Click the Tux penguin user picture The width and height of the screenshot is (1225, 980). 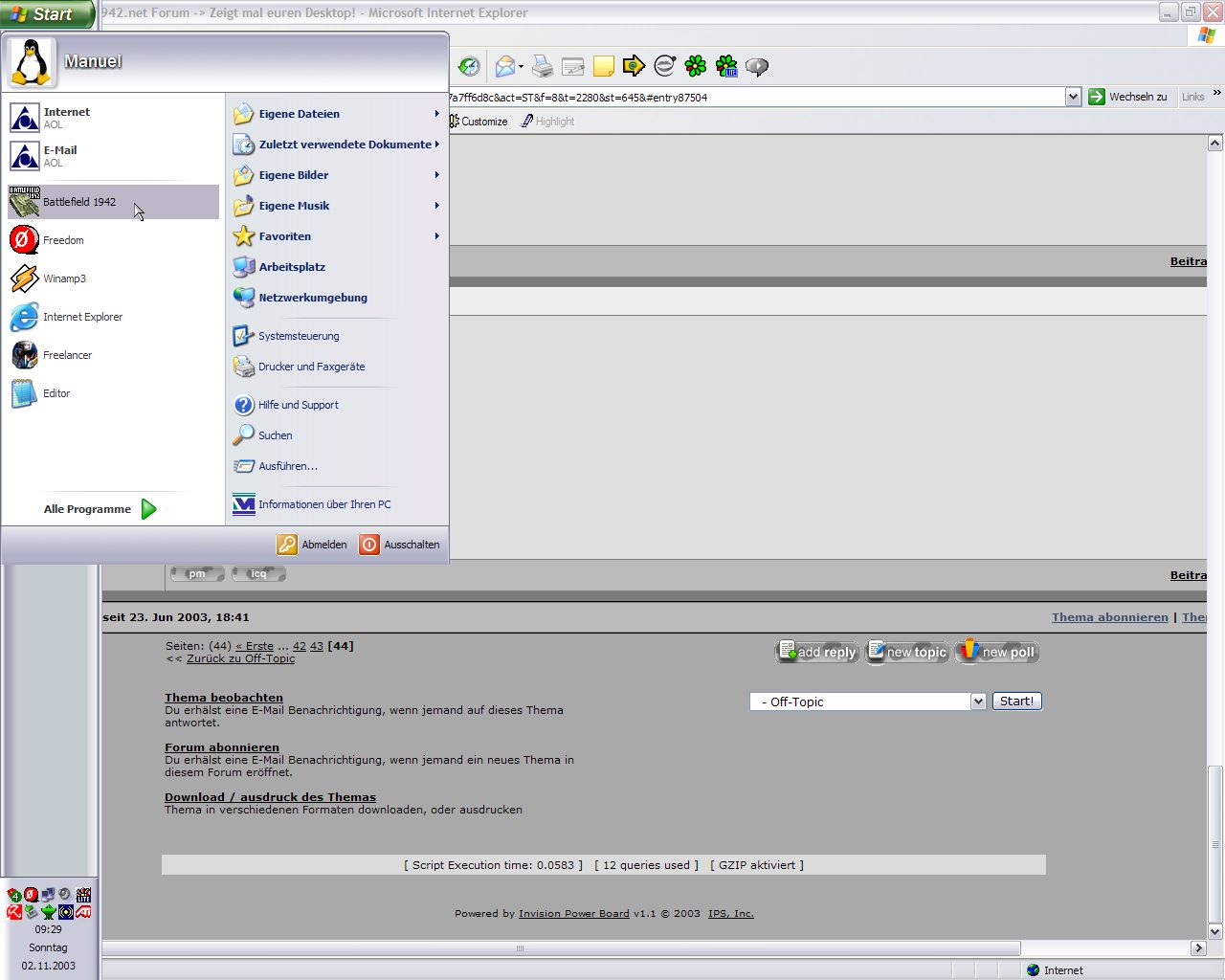click(x=32, y=62)
